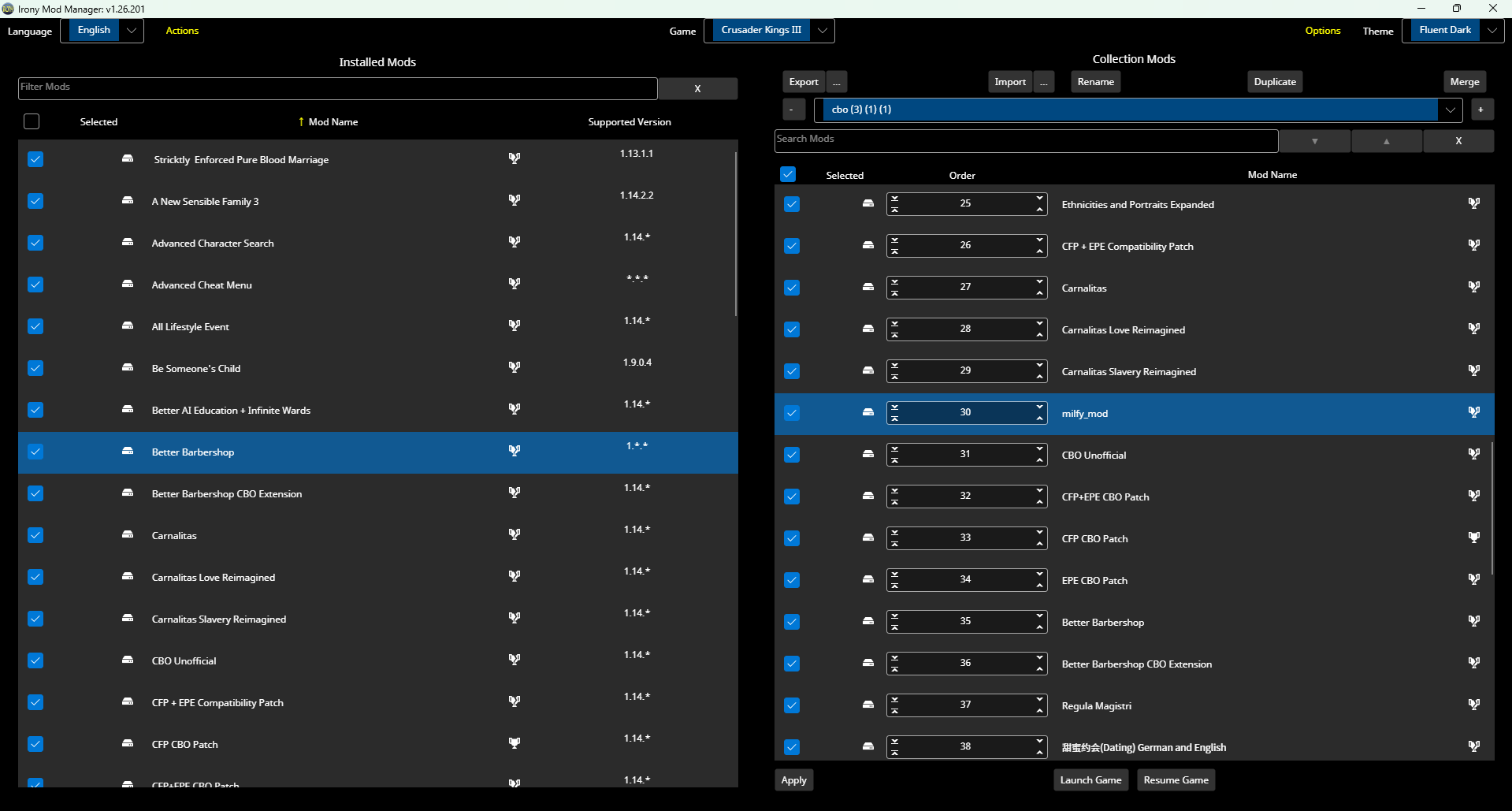Focus the Filter Mods input field

point(338,88)
